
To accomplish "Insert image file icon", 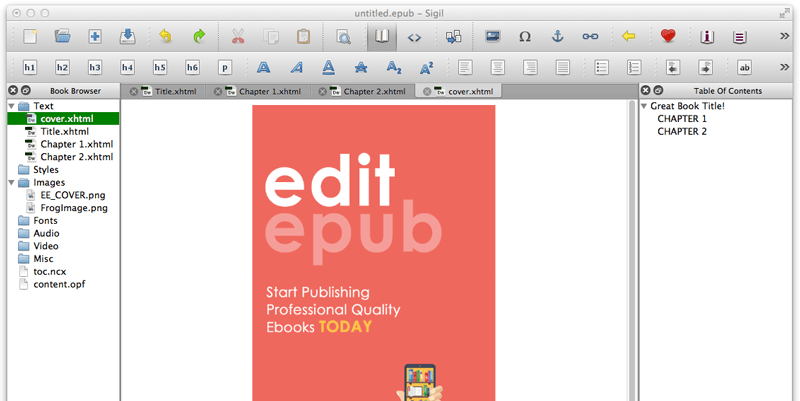I will pyautogui.click(x=492, y=36).
